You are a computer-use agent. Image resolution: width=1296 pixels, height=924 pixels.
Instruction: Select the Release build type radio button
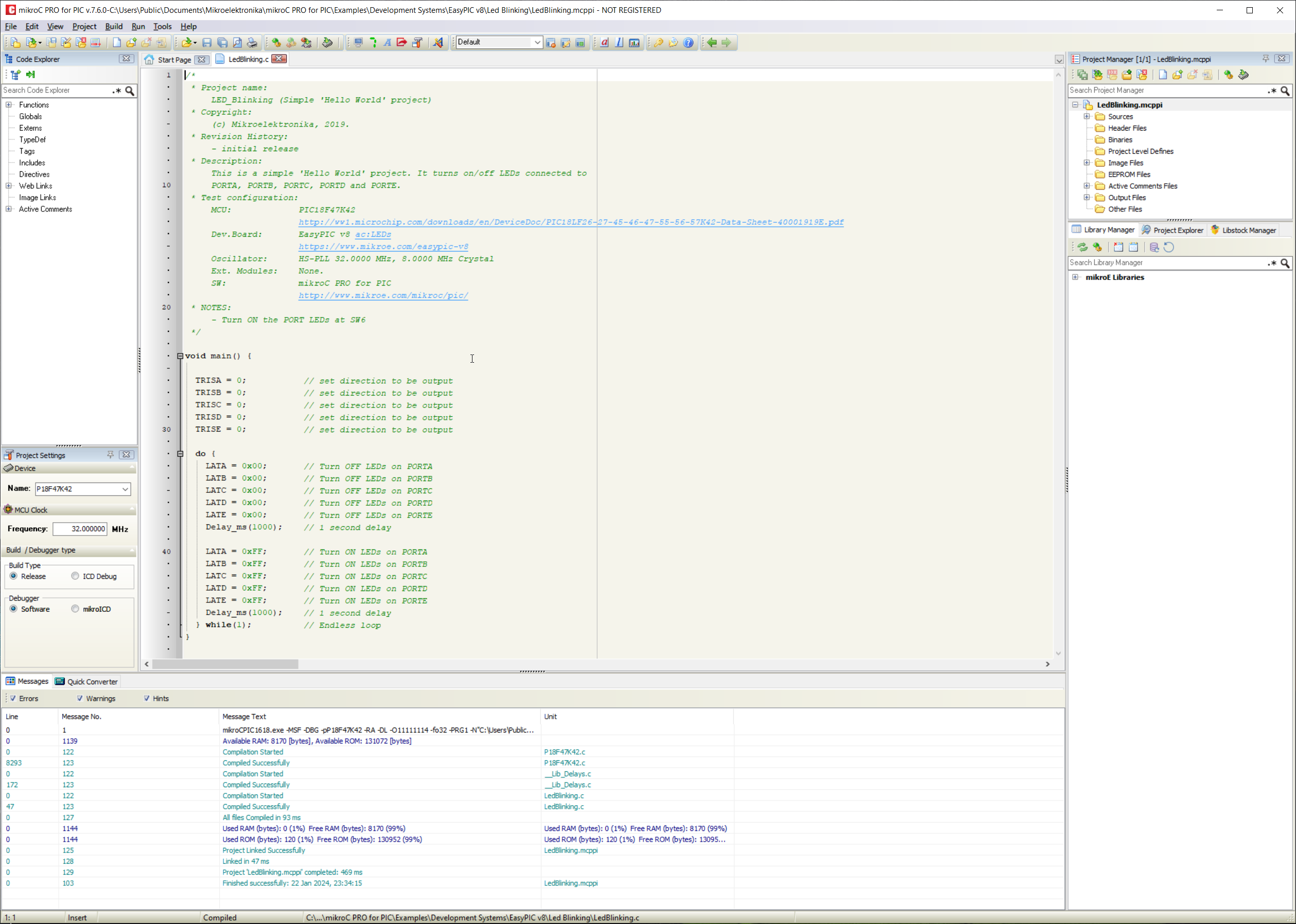pos(13,576)
